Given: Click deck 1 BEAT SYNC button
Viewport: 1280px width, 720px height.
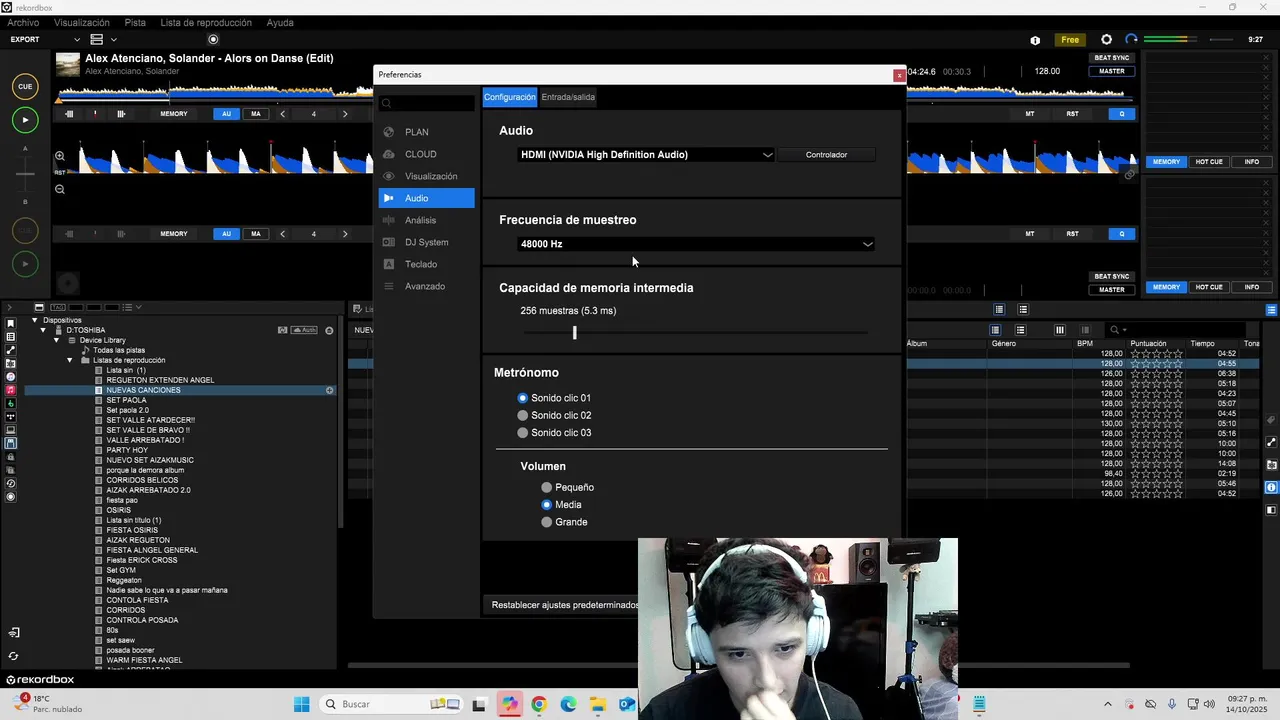Looking at the screenshot, I should click(1112, 58).
